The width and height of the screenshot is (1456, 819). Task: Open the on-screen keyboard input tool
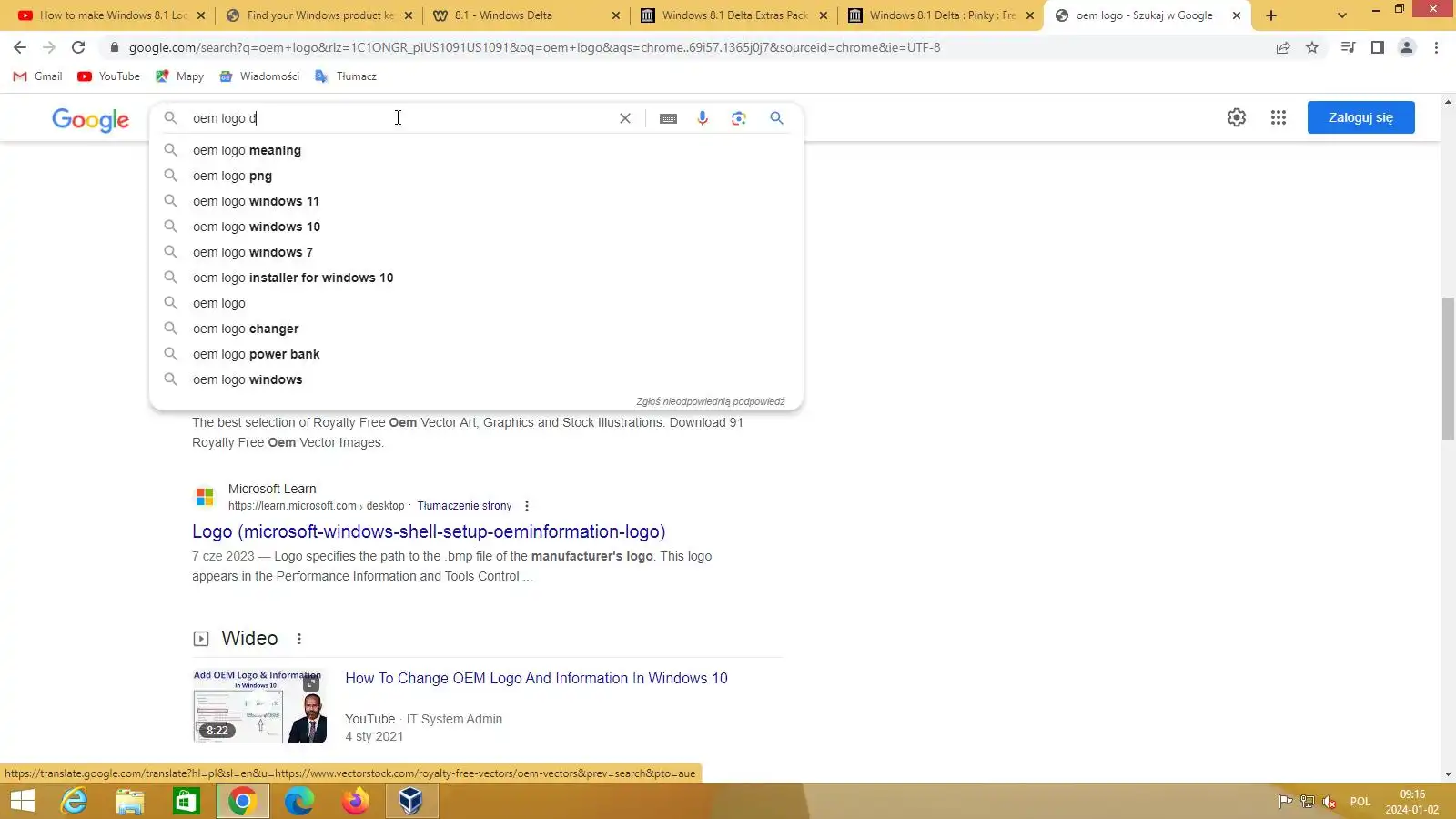click(668, 118)
